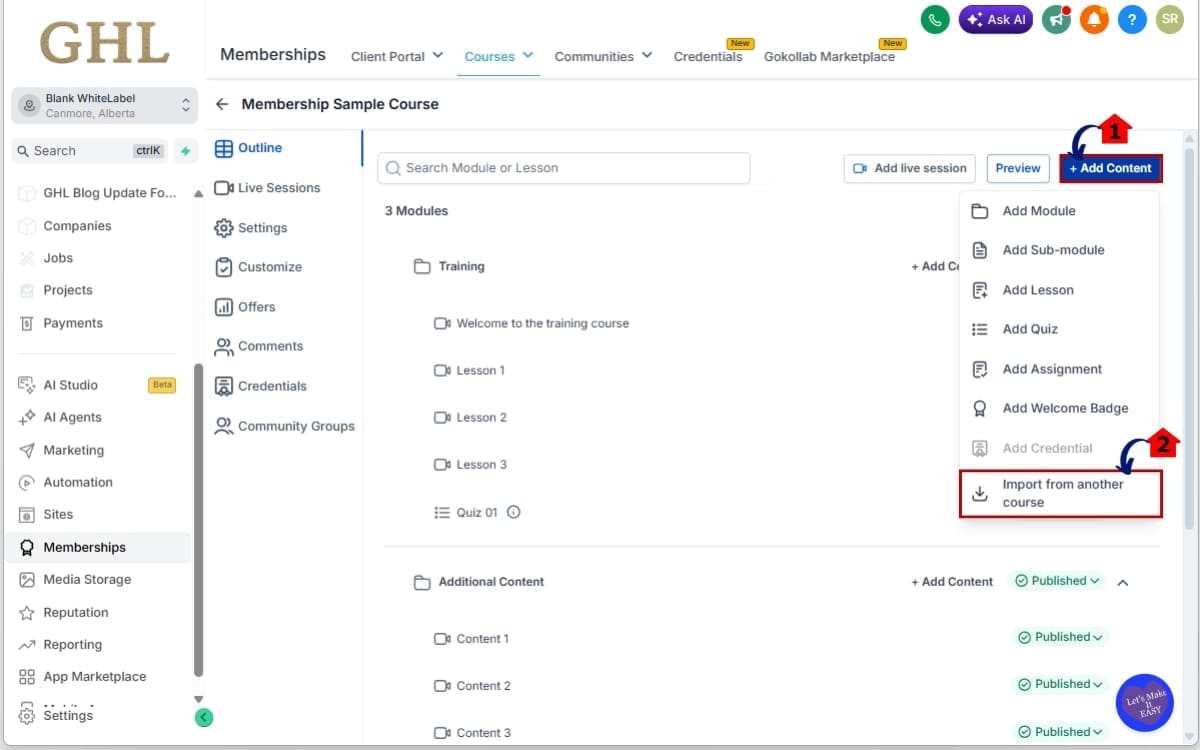This screenshot has width=1200, height=750.
Task: Click the Preview button
Action: click(x=1018, y=168)
